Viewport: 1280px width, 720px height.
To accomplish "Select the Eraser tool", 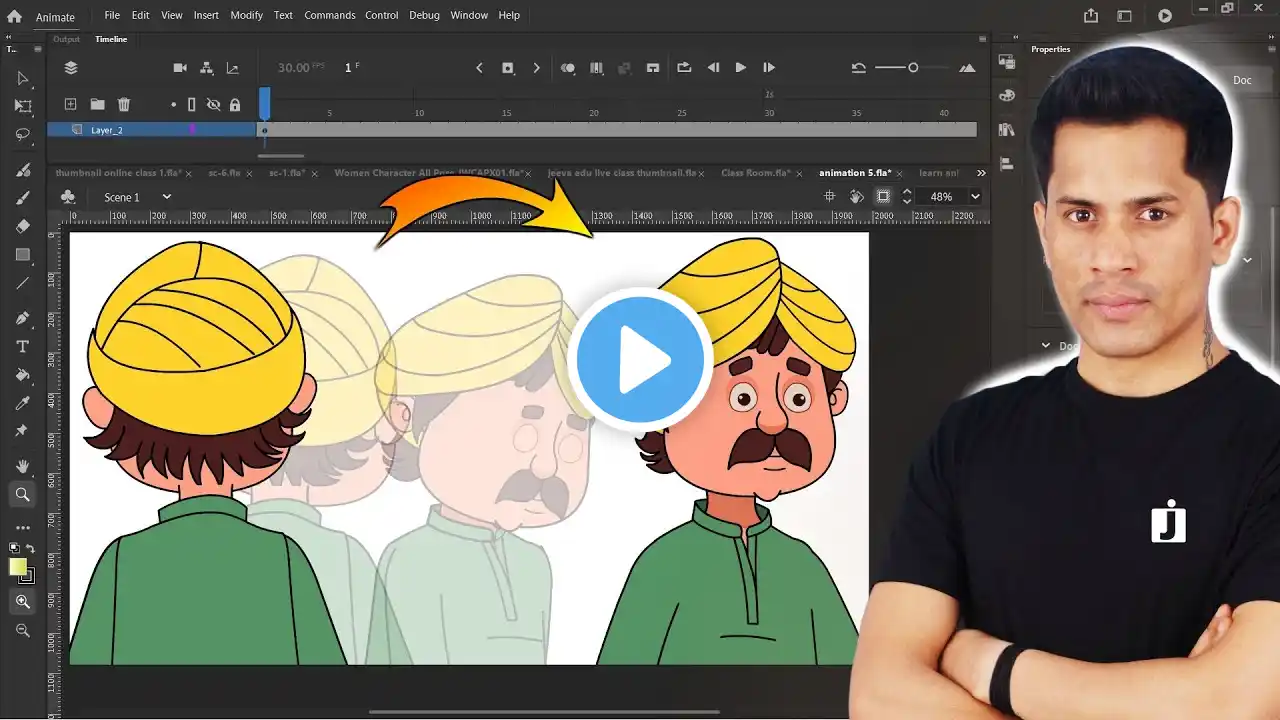I will [x=23, y=226].
